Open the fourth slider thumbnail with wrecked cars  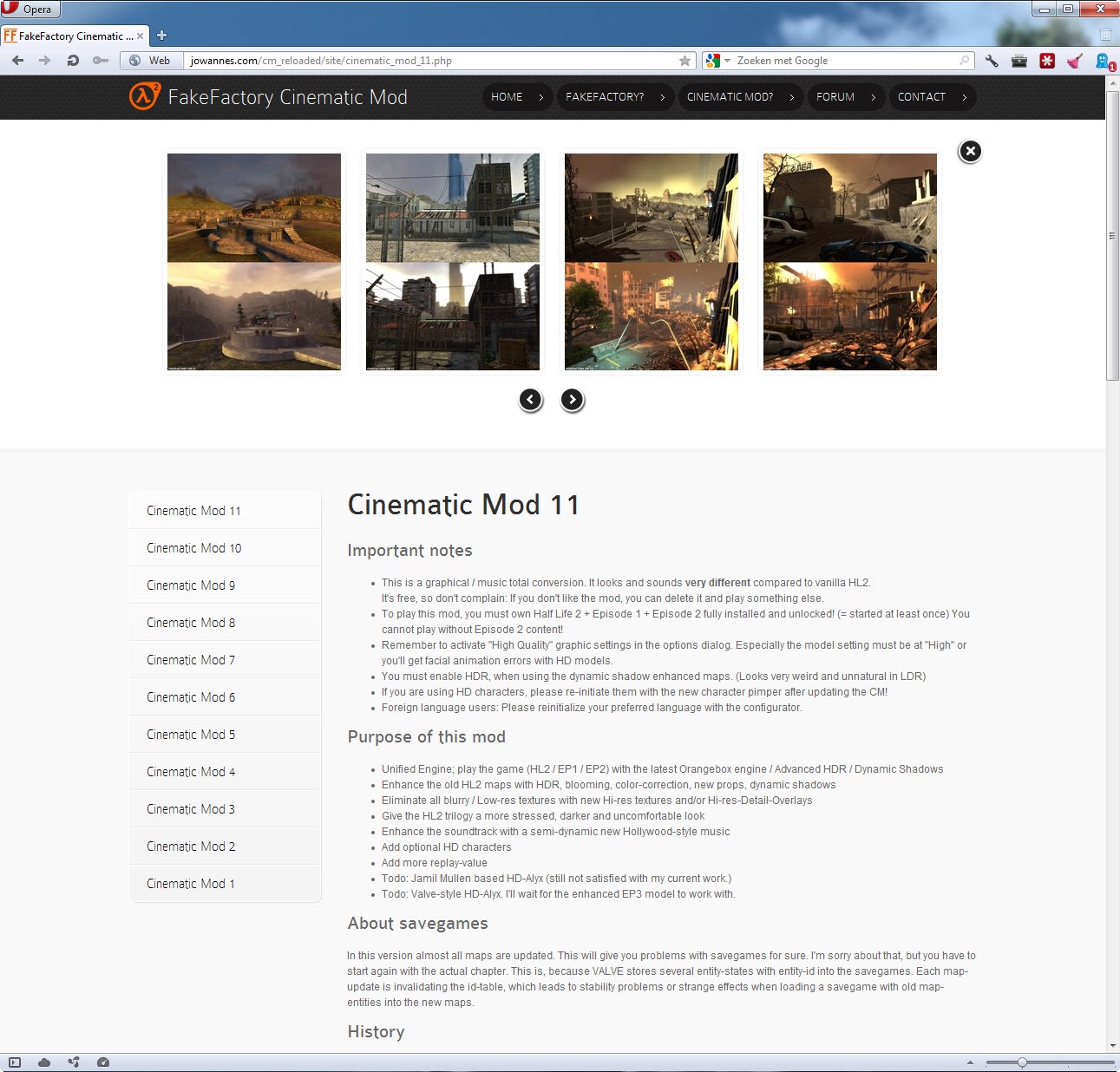click(850, 262)
